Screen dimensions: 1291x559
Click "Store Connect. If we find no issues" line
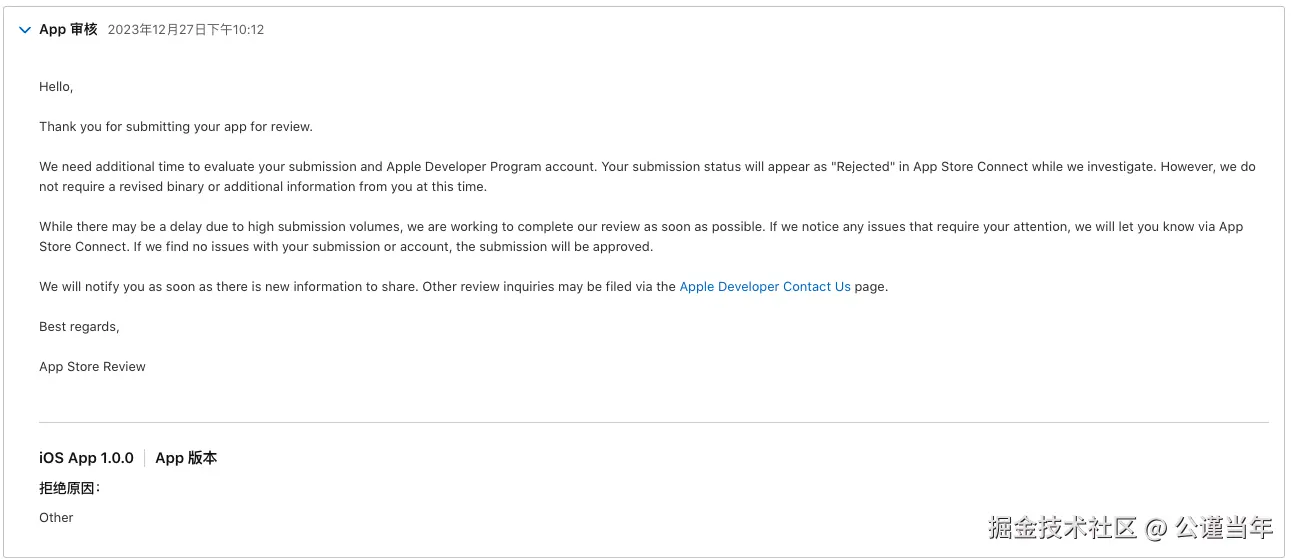(x=345, y=247)
